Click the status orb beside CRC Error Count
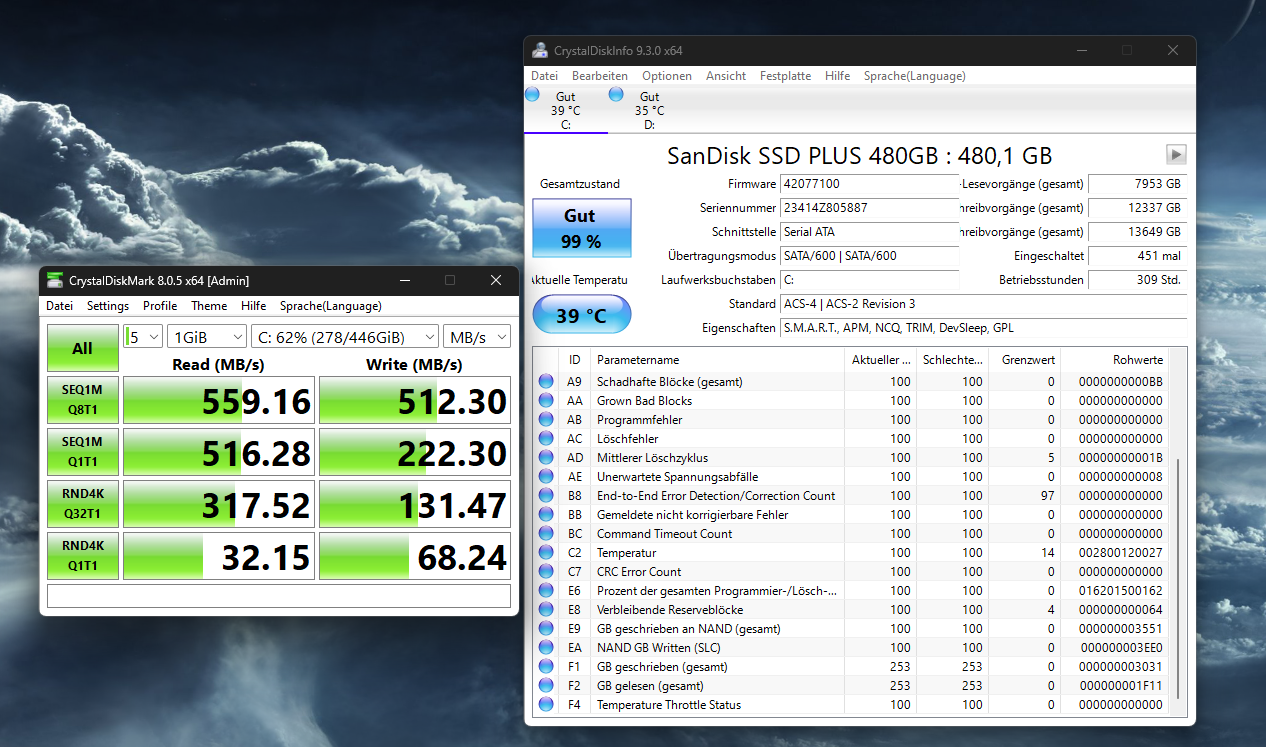This screenshot has height=747, width=1266. point(546,572)
